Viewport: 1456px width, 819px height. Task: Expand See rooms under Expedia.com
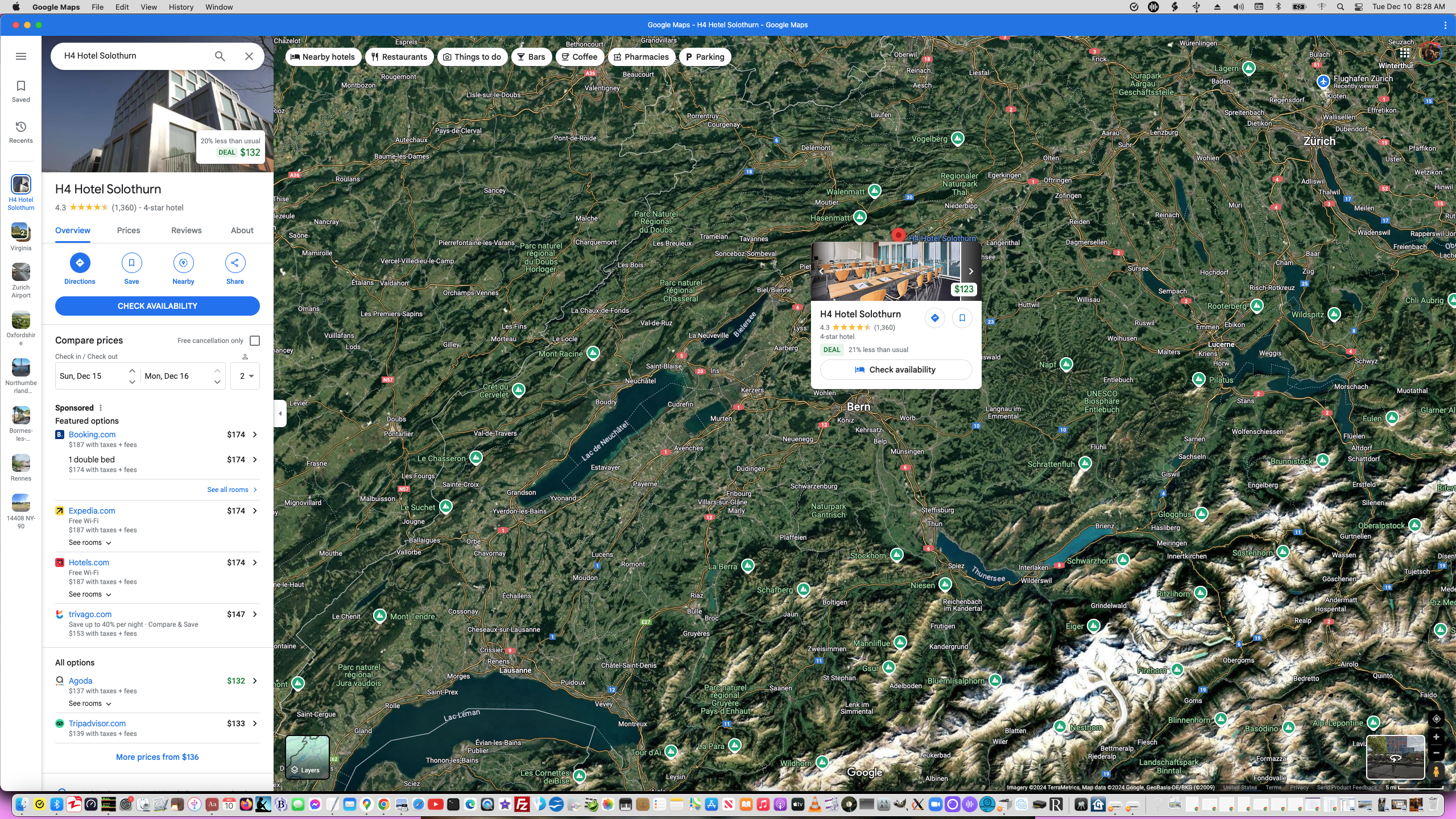(90, 543)
